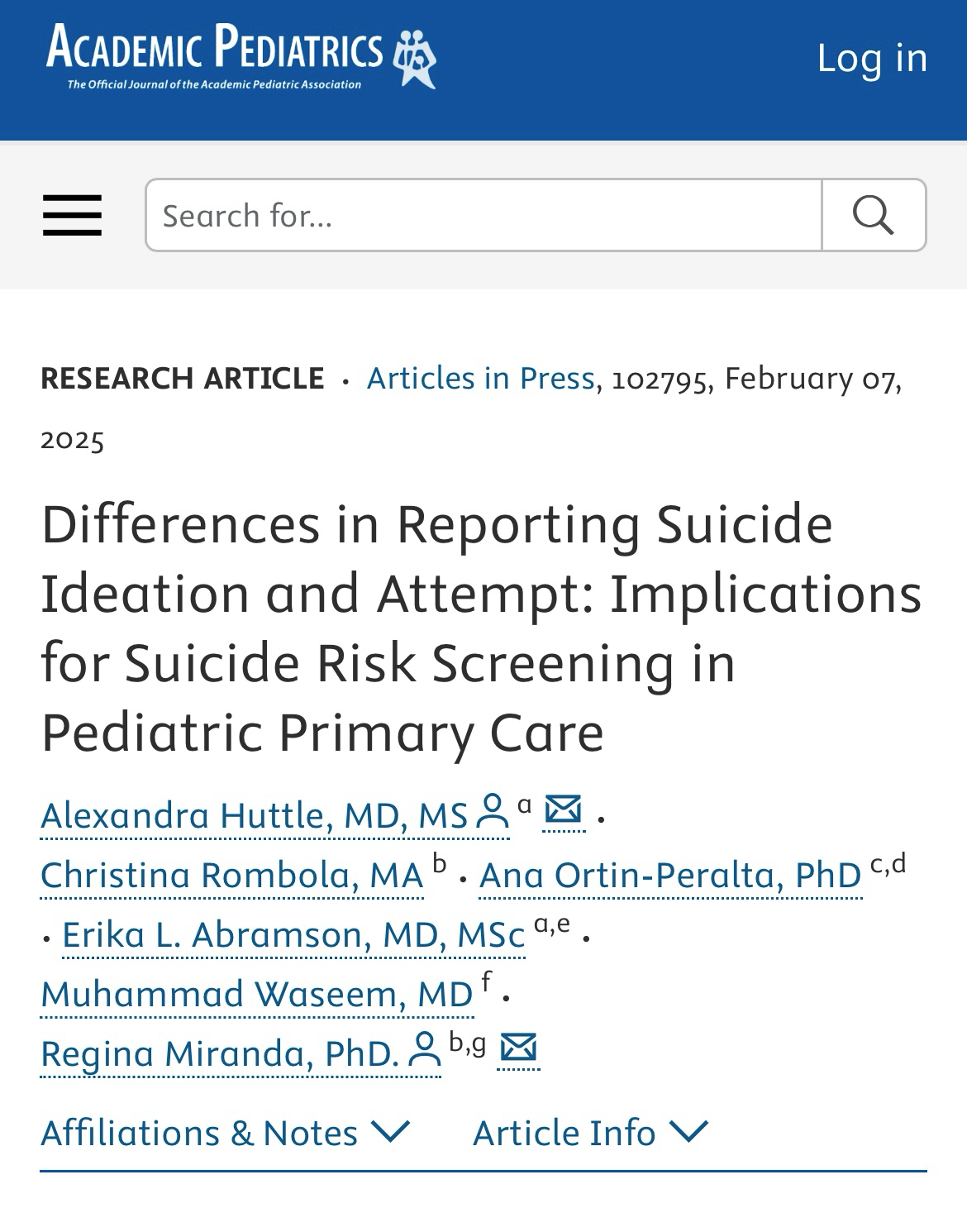
Task: Open the Articles in Press link
Action: 480,378
